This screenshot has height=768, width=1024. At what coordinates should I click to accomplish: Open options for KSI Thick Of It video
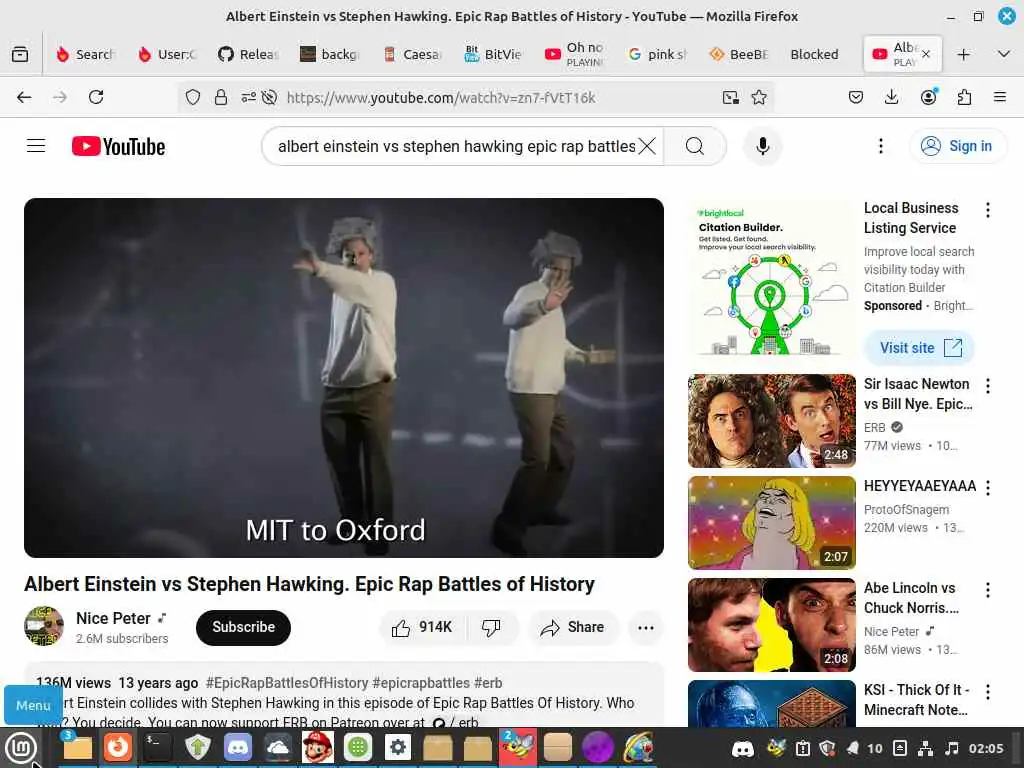[x=987, y=692]
